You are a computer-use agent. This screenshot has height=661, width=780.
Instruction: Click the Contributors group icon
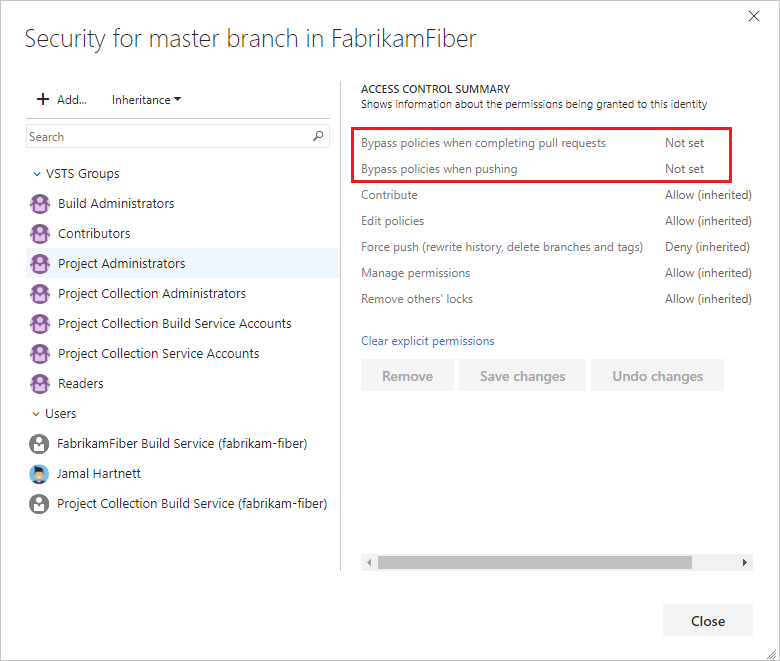point(40,234)
